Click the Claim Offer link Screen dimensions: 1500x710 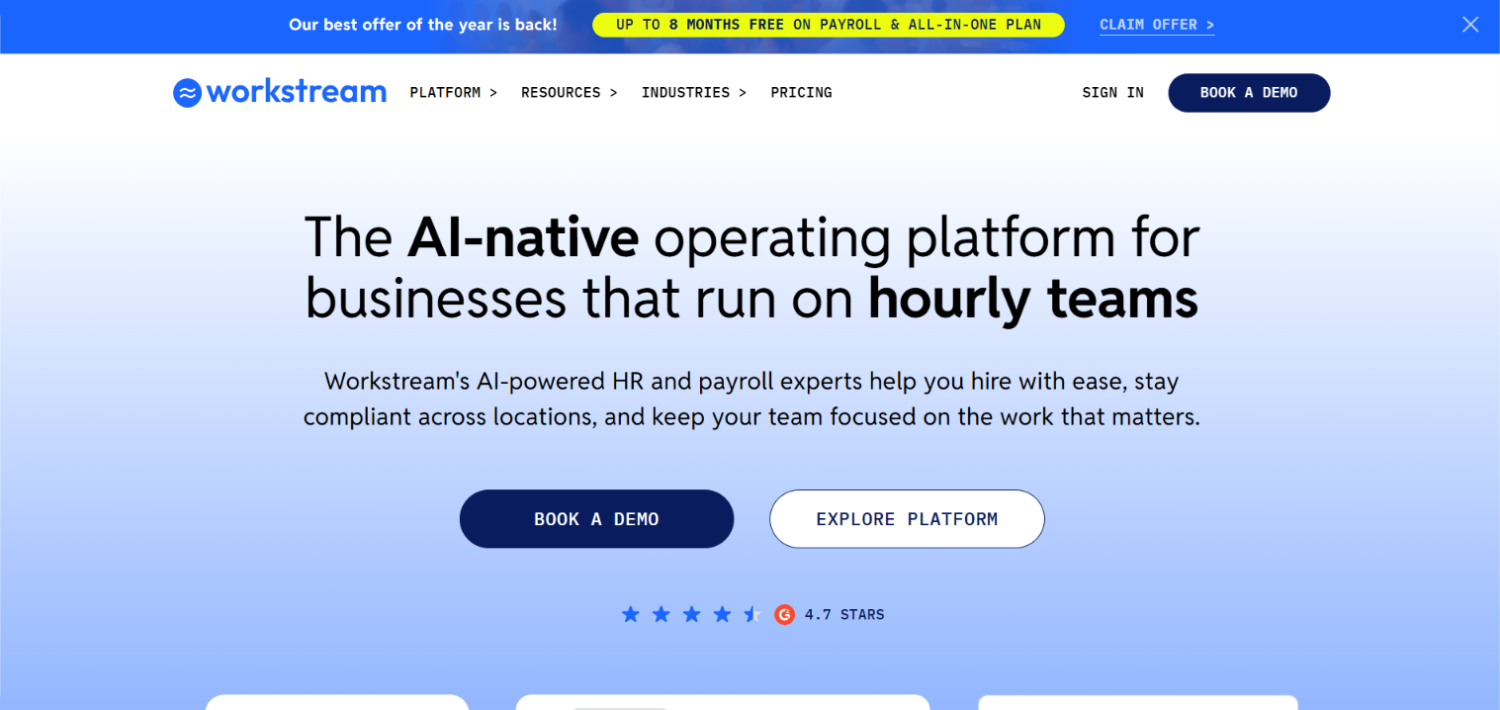tap(1157, 25)
